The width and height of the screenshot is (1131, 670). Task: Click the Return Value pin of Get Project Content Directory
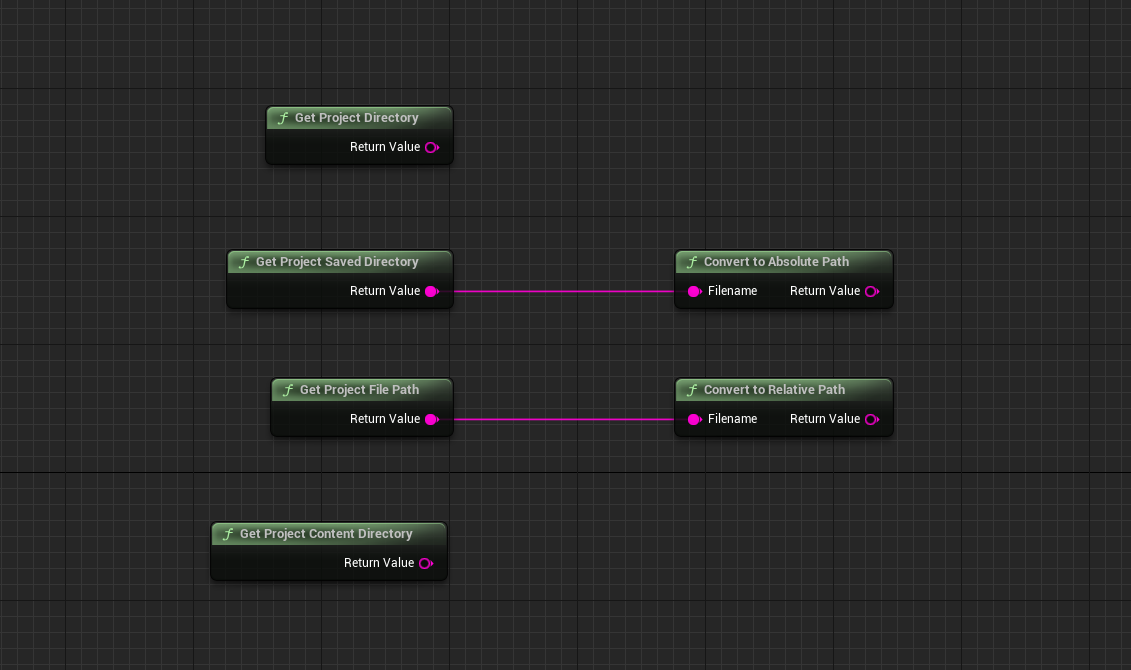[425, 563]
